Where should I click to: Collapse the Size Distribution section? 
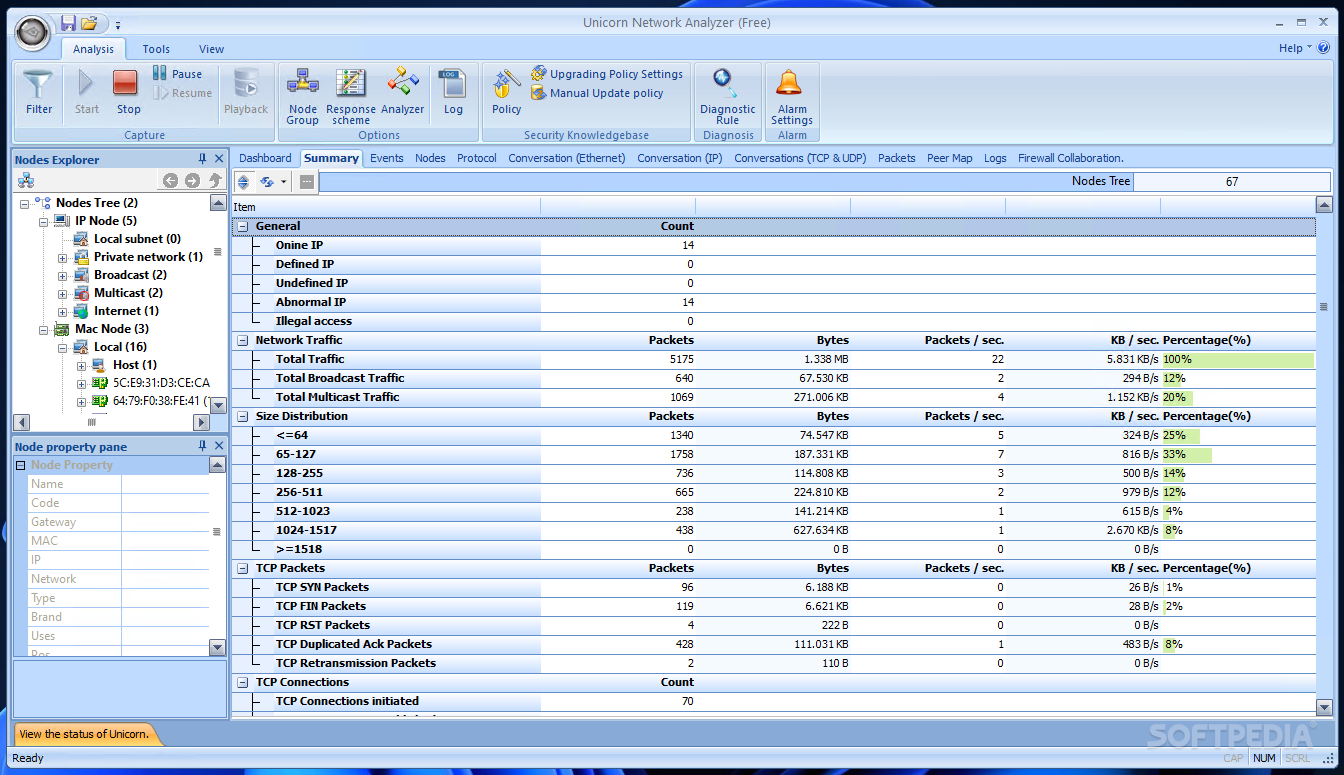click(x=242, y=416)
